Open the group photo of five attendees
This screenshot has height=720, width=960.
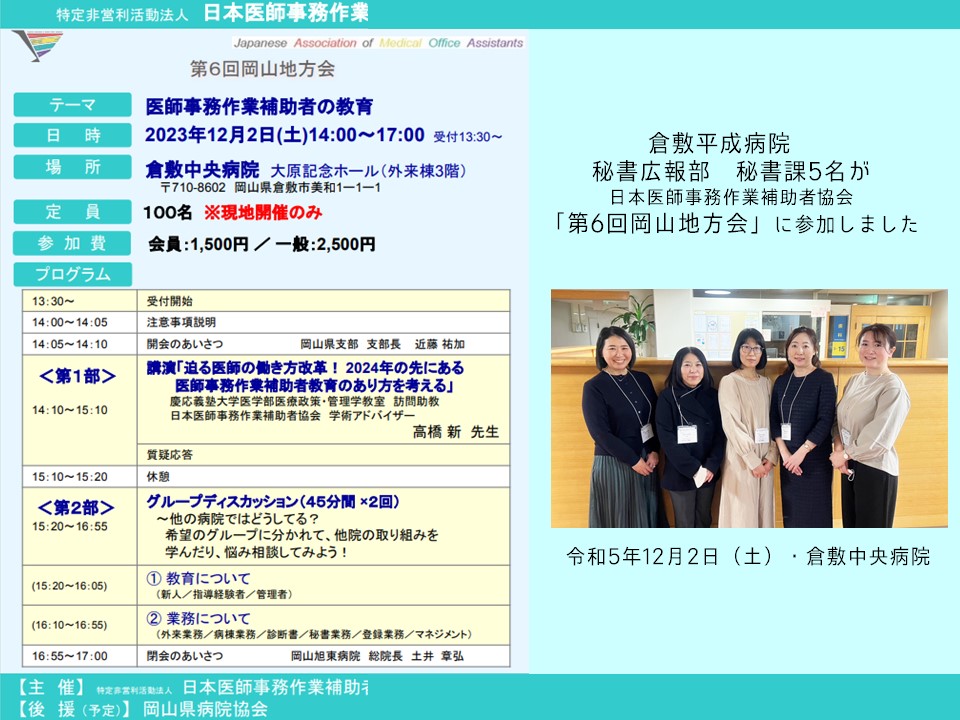click(749, 408)
